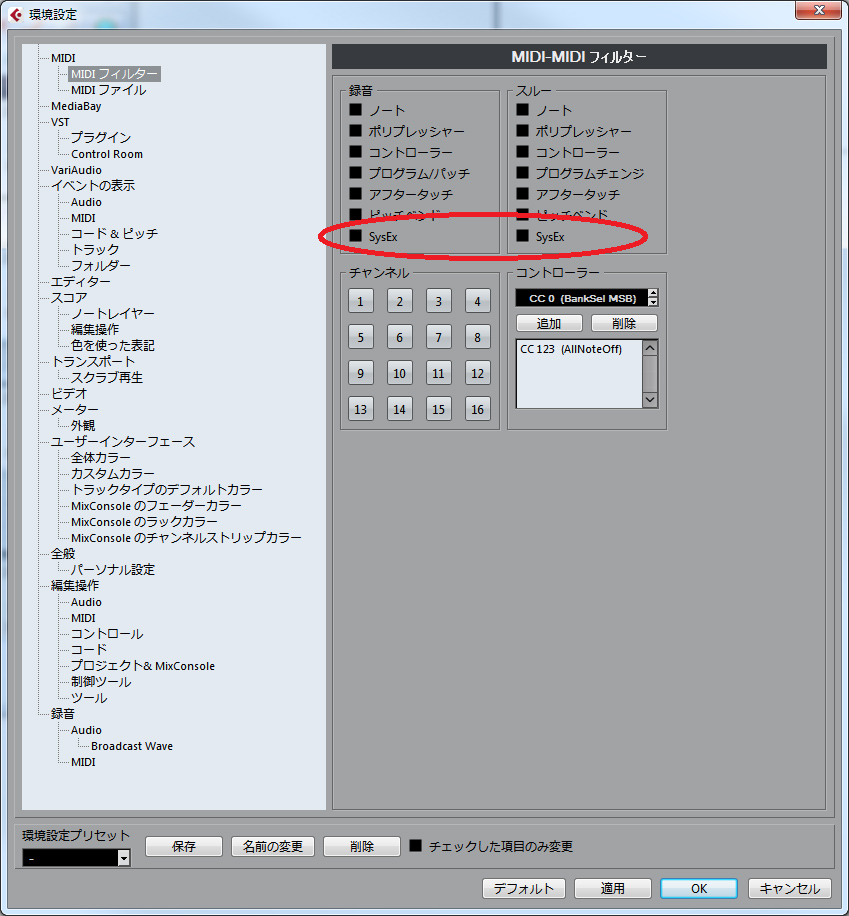The height and width of the screenshot is (916, 849).
Task: Toggle the スルー ポリプレッシャー checkbox
Action: [x=522, y=131]
